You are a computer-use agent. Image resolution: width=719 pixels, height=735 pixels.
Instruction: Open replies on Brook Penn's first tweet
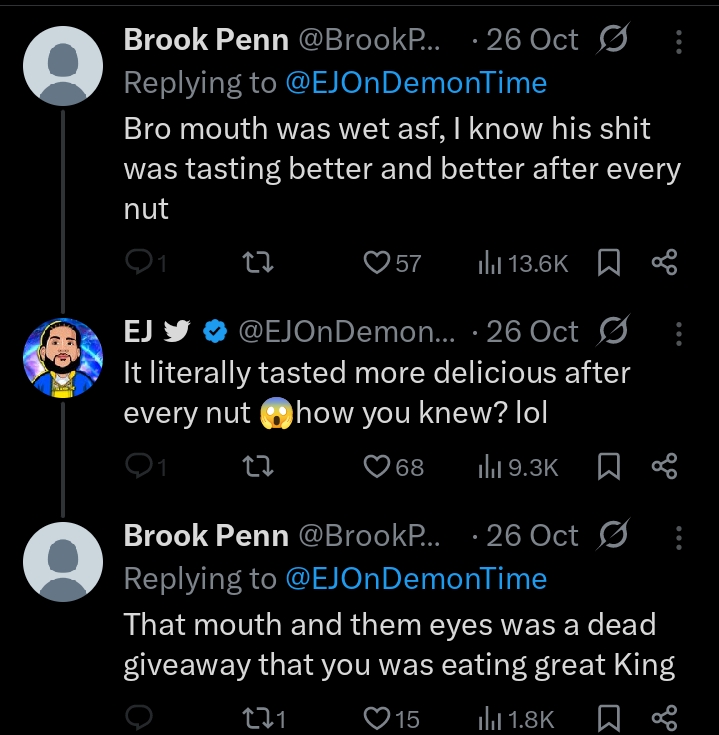click(137, 263)
